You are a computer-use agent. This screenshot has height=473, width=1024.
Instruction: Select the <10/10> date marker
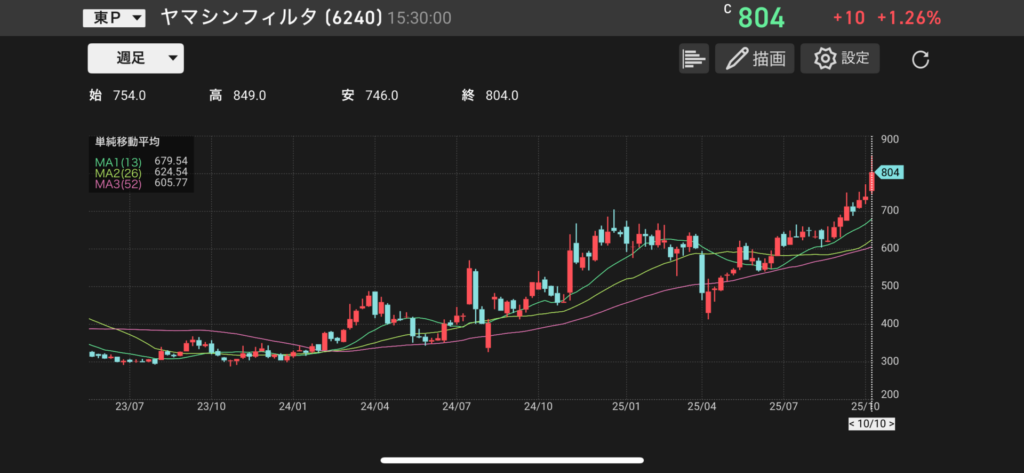click(871, 425)
